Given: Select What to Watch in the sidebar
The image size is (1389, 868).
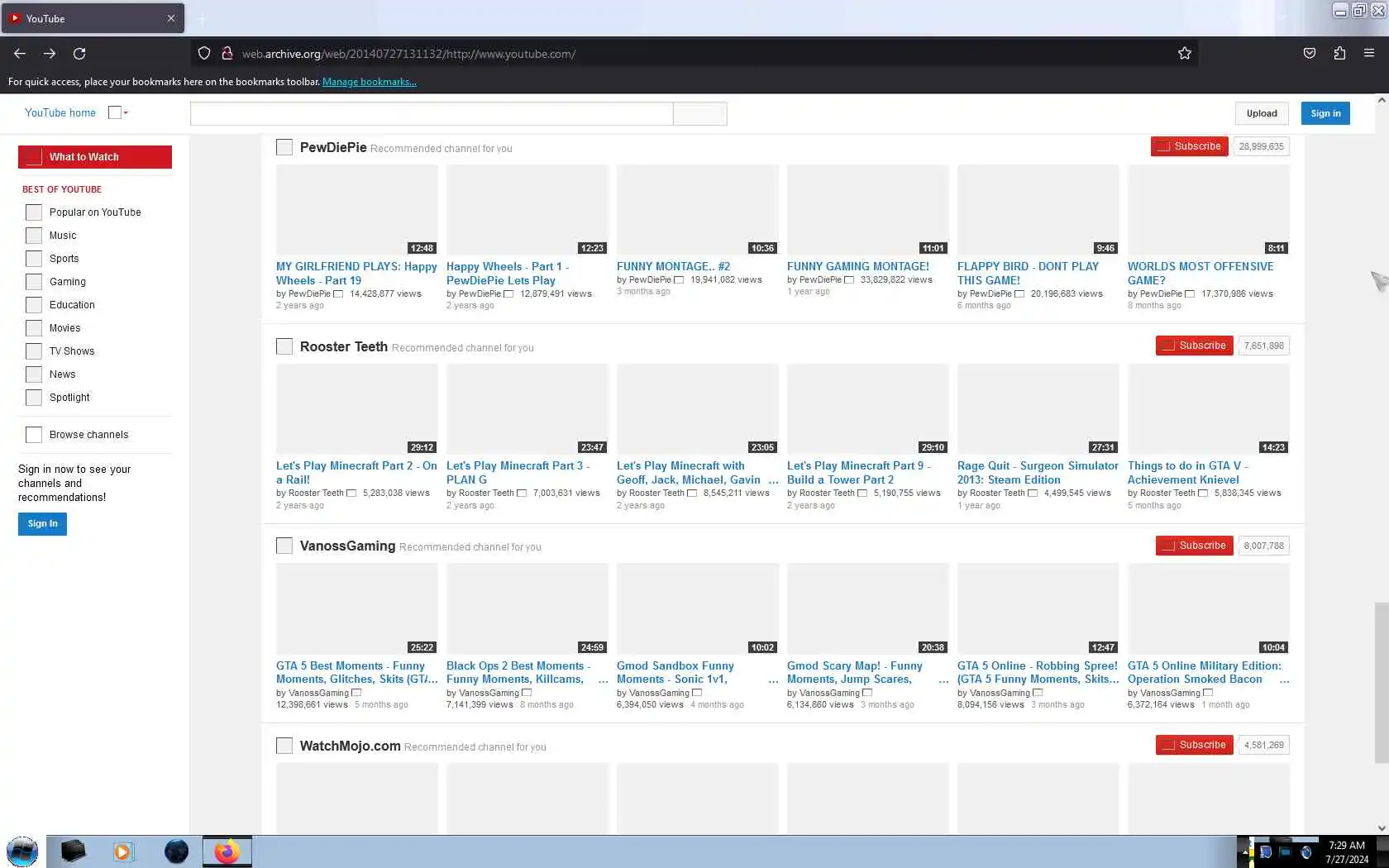Looking at the screenshot, I should 95,157.
